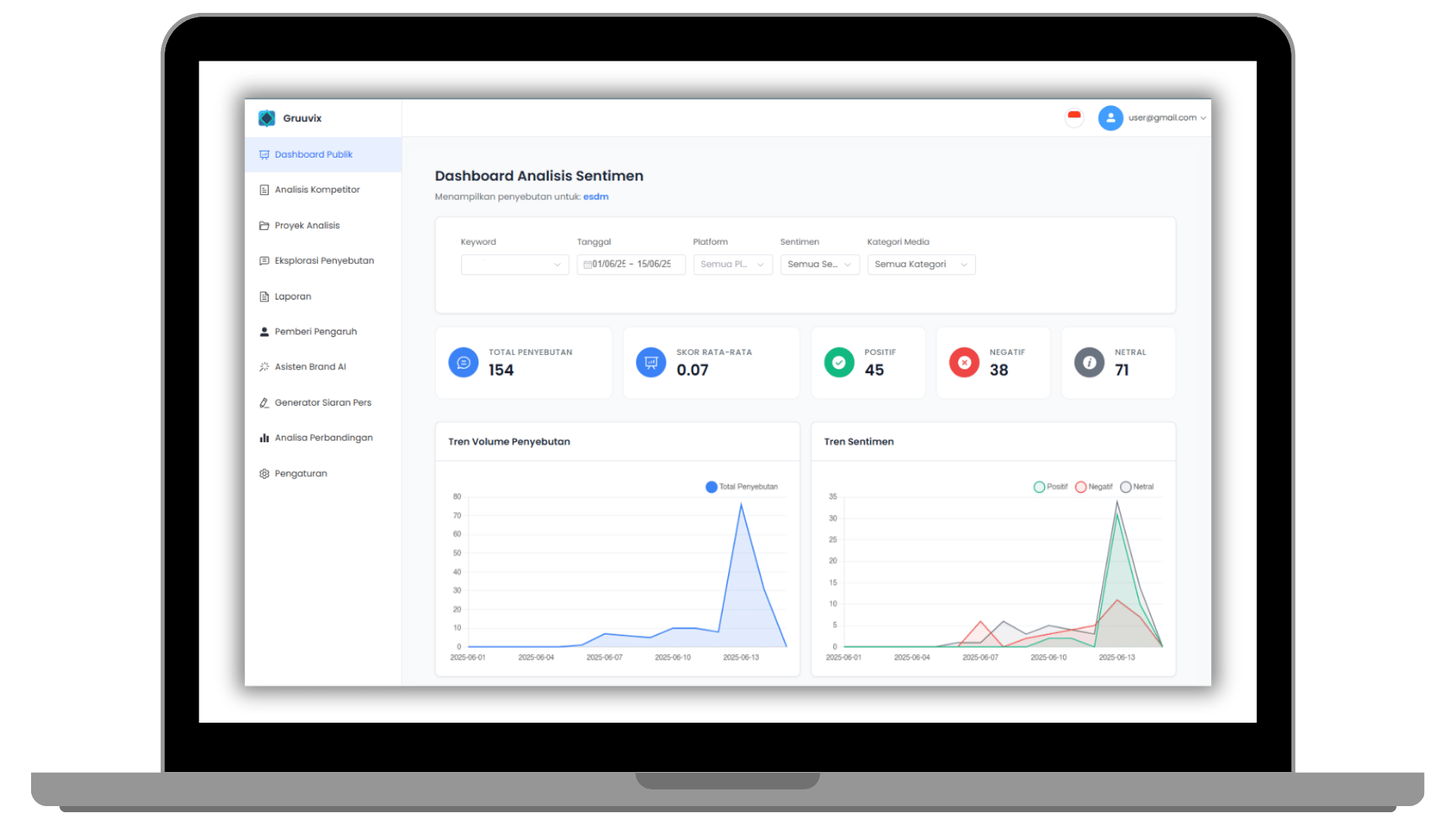This screenshot has height=819, width=1456.
Task: Open the Kategori Media dropdown
Action: click(920, 265)
